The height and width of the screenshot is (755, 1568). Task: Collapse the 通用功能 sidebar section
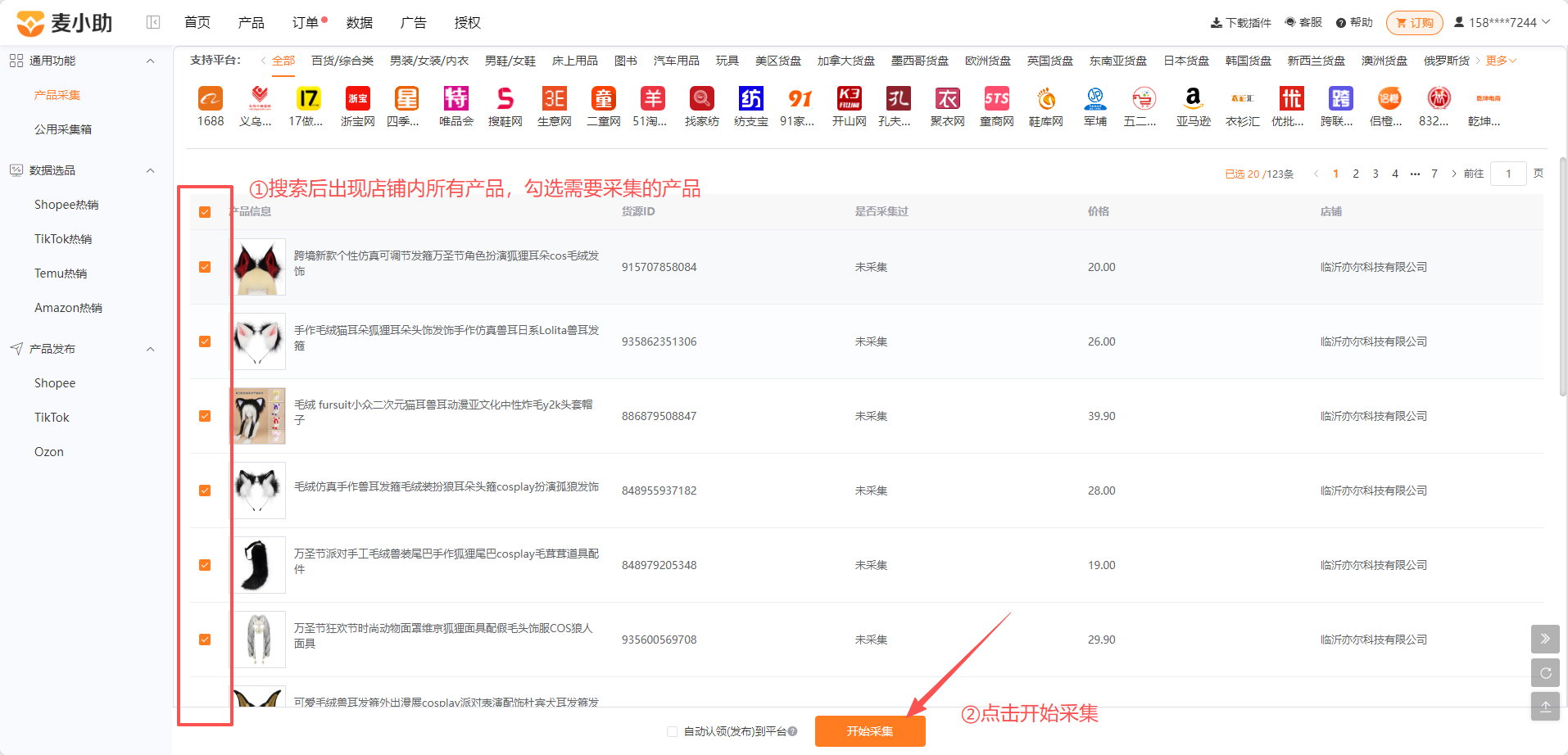[150, 61]
